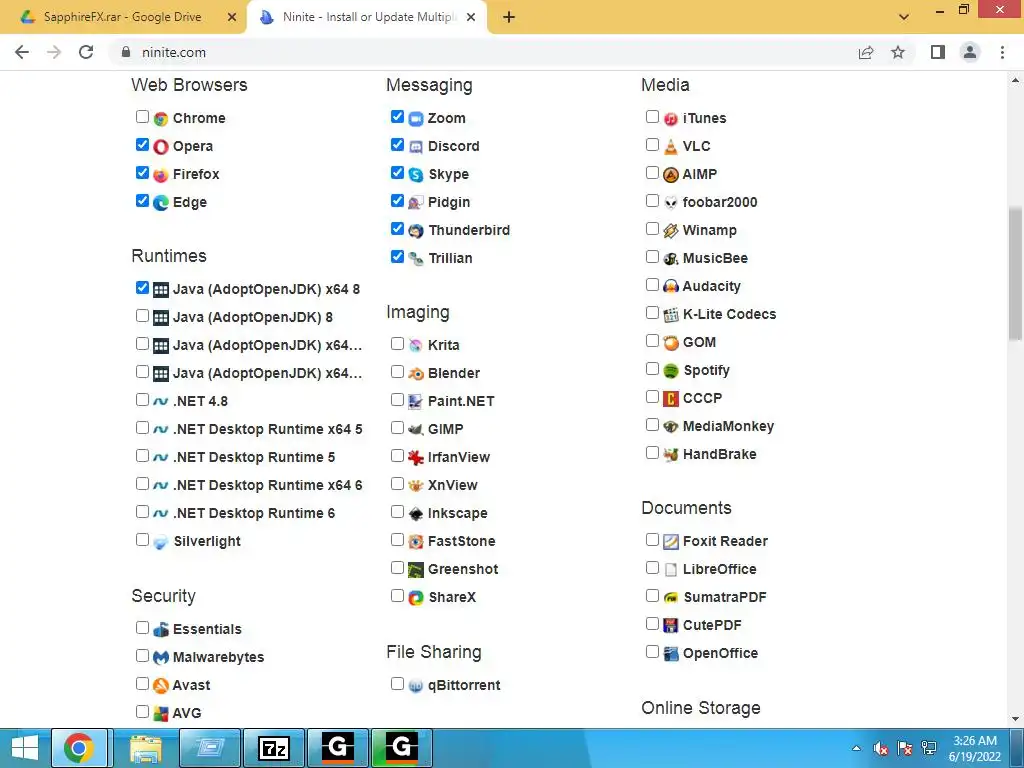Uncheck the Opera checkbox
This screenshot has width=1024, height=768.
pyautogui.click(x=142, y=145)
